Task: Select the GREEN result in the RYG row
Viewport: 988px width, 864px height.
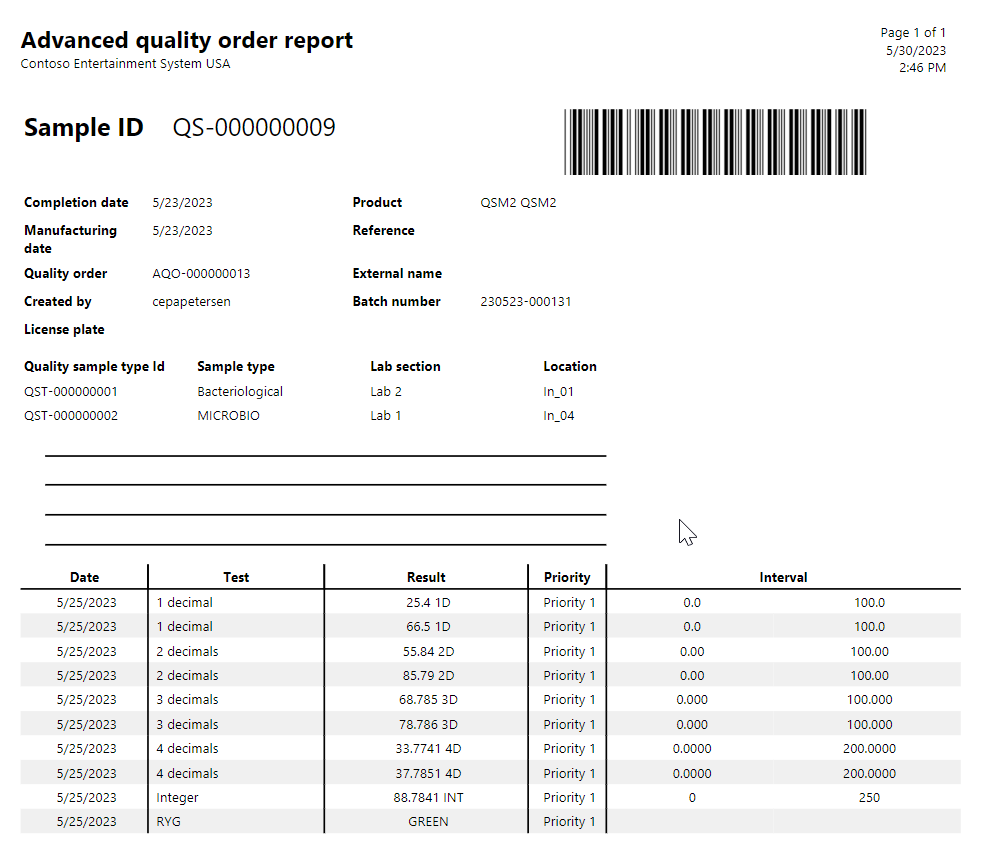Action: [428, 821]
